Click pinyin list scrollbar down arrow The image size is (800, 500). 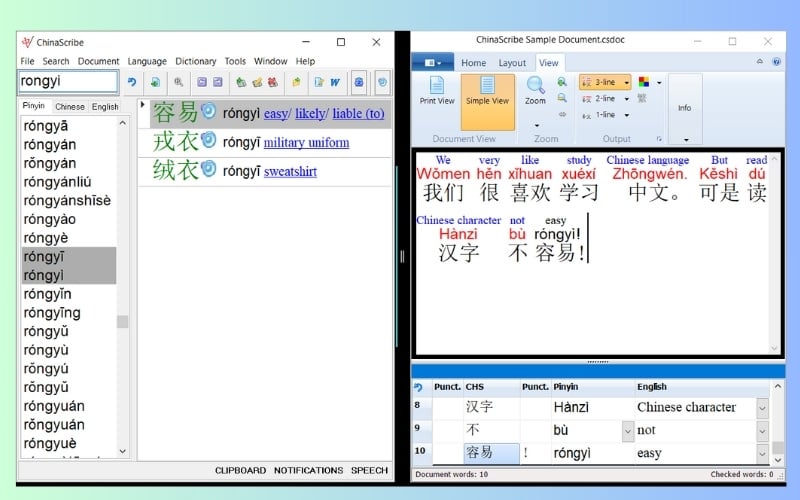[x=122, y=451]
